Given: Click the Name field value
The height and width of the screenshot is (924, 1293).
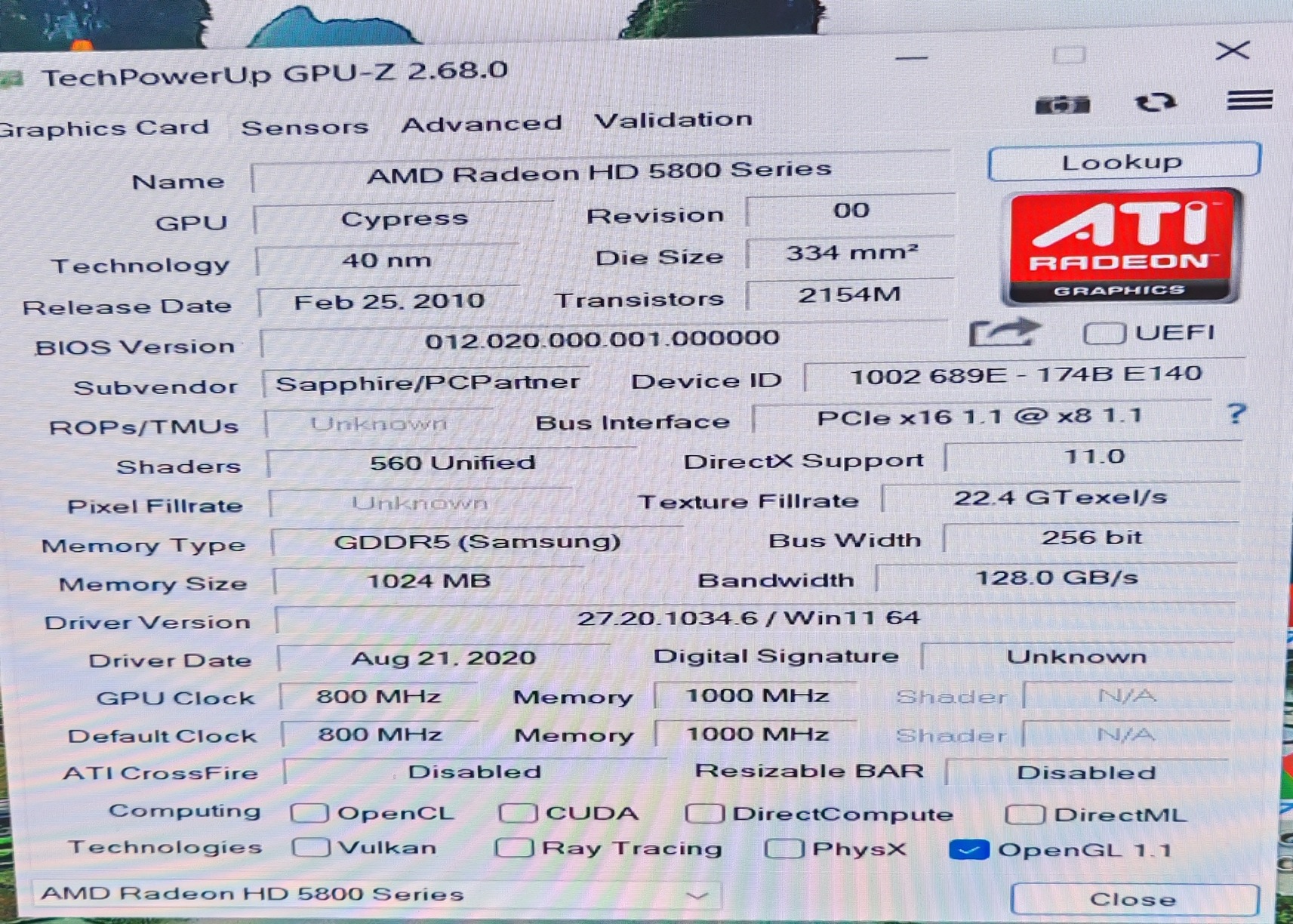Looking at the screenshot, I should point(600,173).
